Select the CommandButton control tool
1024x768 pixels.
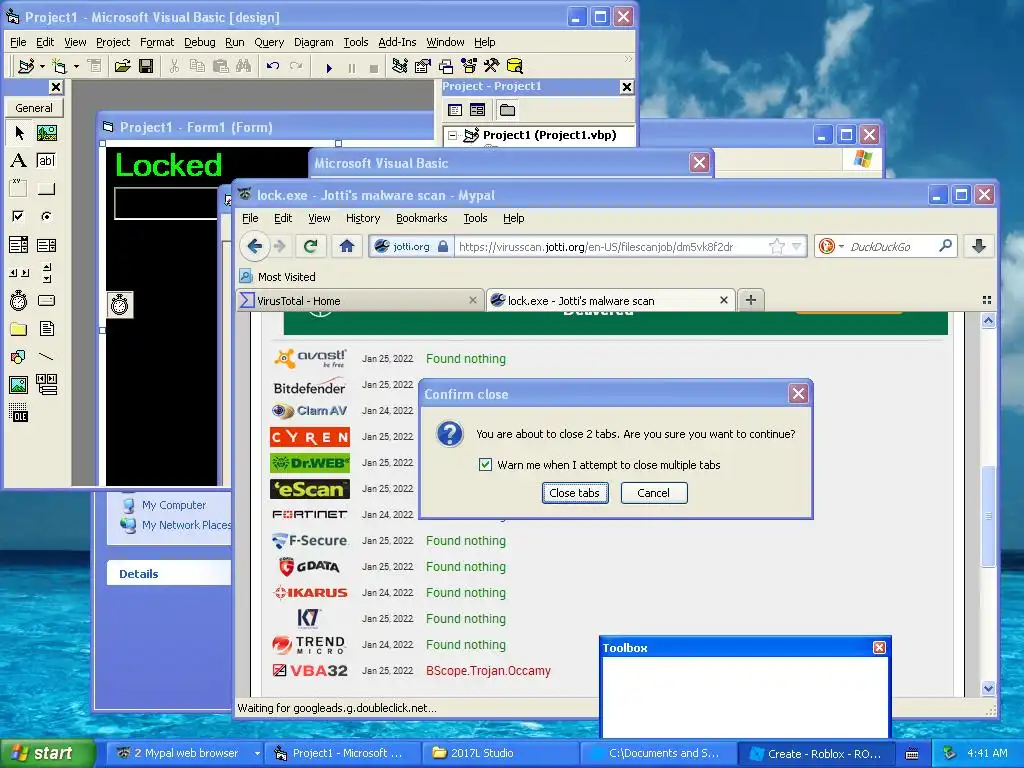tap(46, 189)
